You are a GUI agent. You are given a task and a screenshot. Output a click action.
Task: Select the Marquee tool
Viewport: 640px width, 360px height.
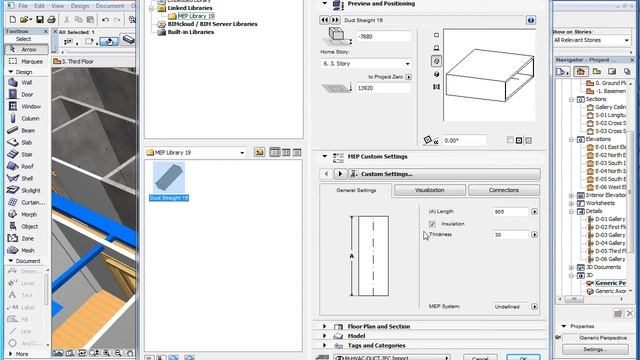(x=26, y=61)
